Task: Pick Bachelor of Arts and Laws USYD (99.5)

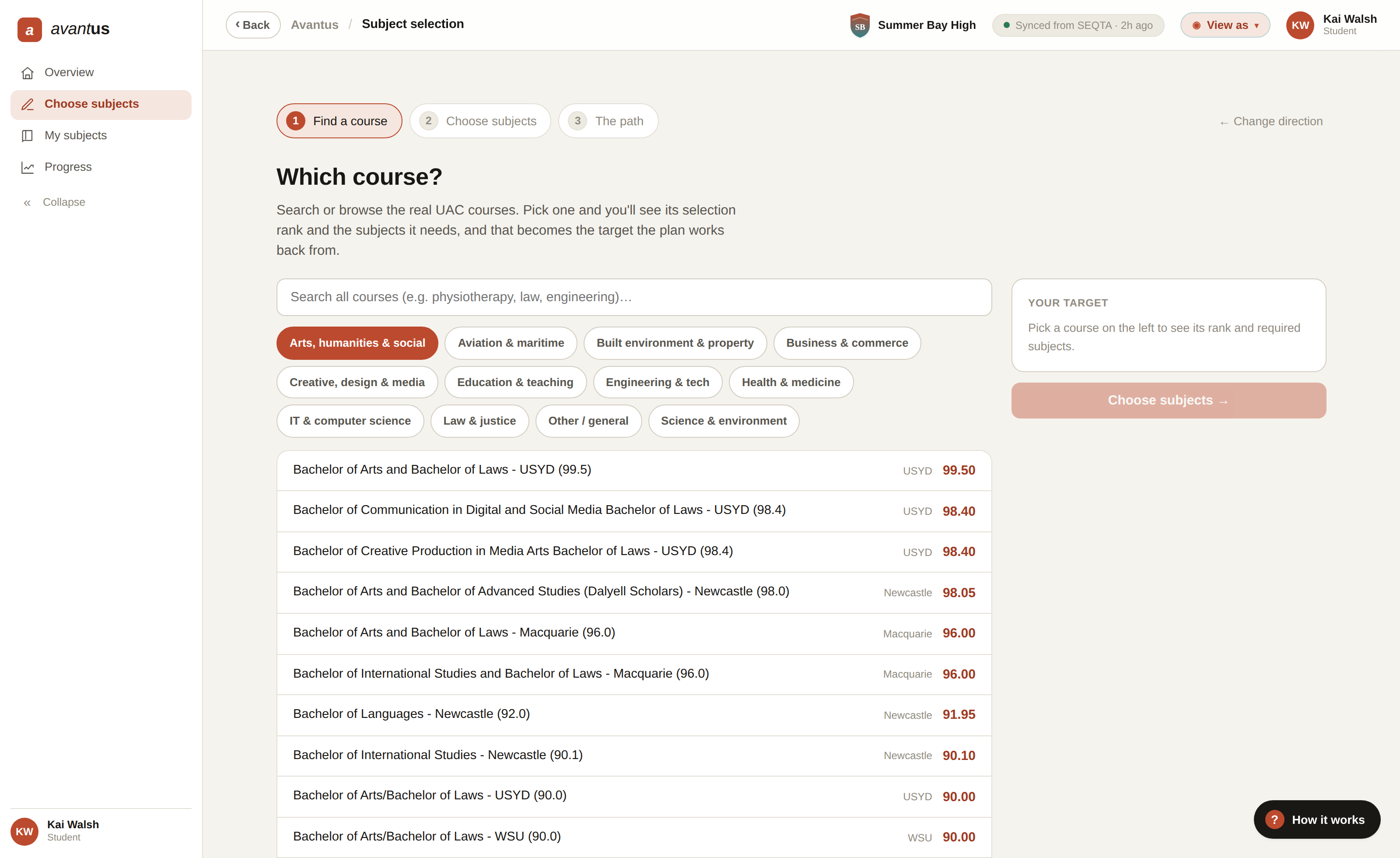Action: [x=633, y=470]
